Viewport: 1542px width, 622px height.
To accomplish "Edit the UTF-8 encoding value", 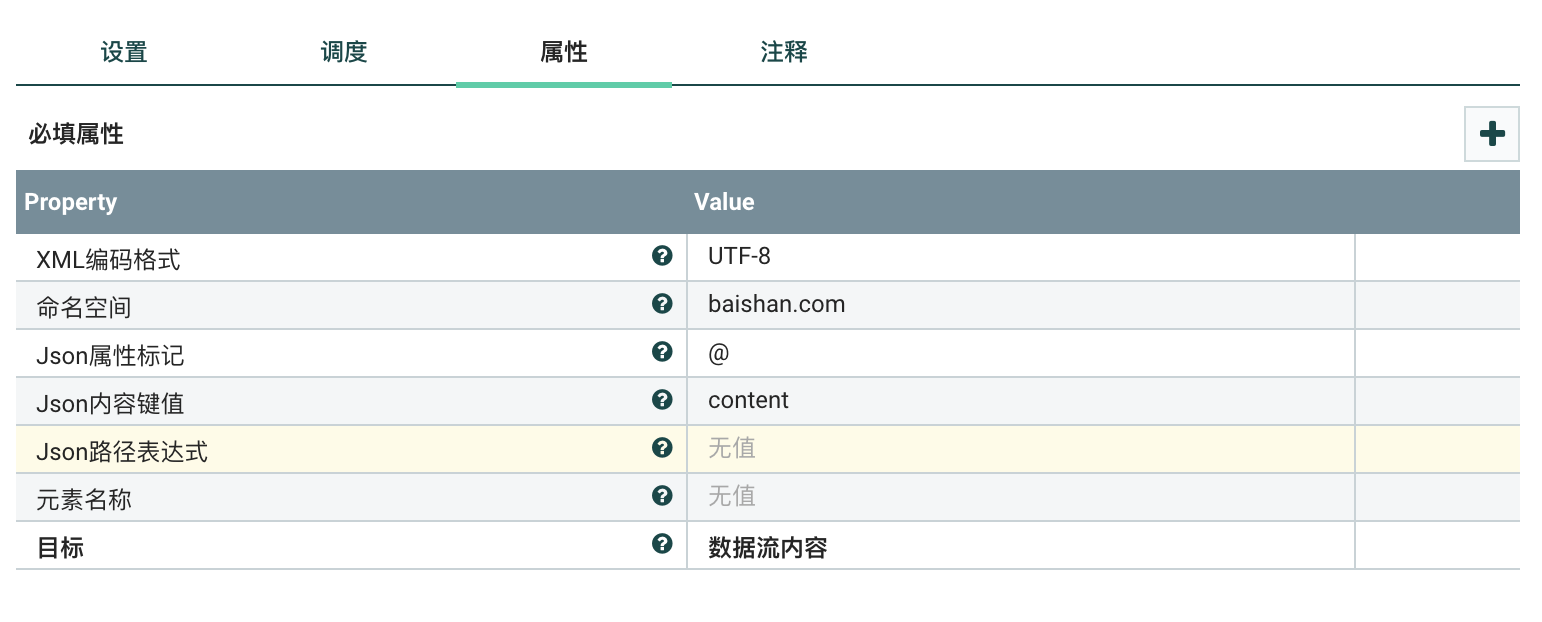I will pos(1020,257).
